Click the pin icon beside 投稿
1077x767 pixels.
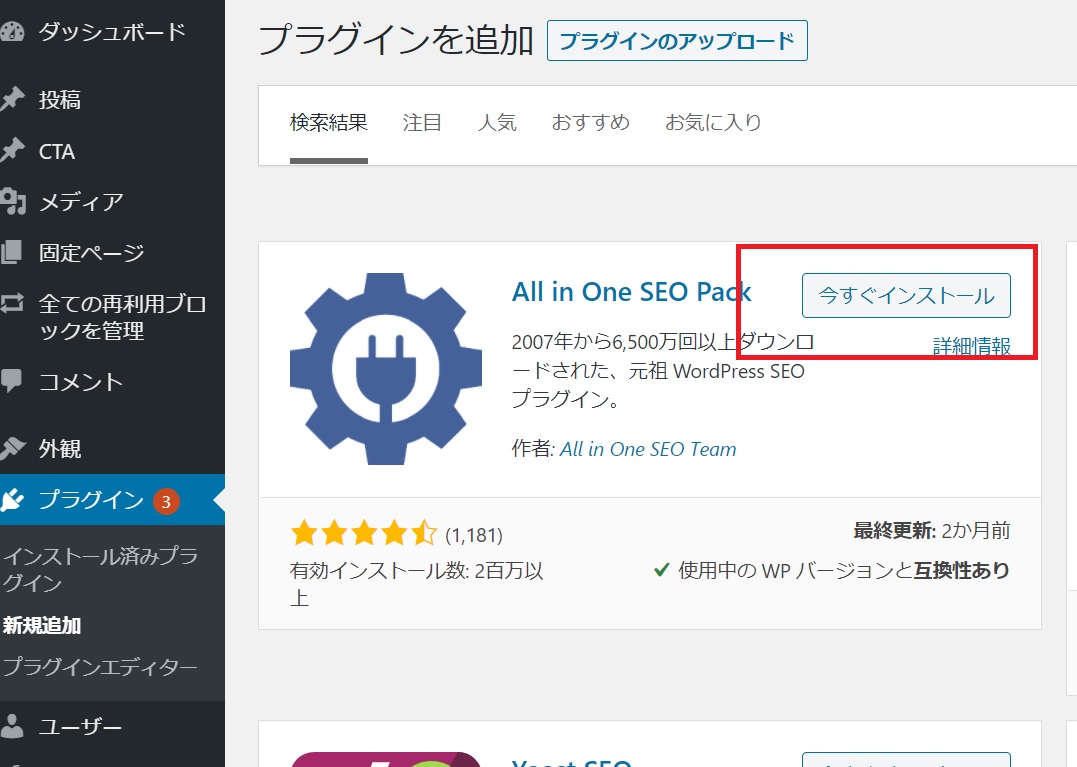coord(11,100)
